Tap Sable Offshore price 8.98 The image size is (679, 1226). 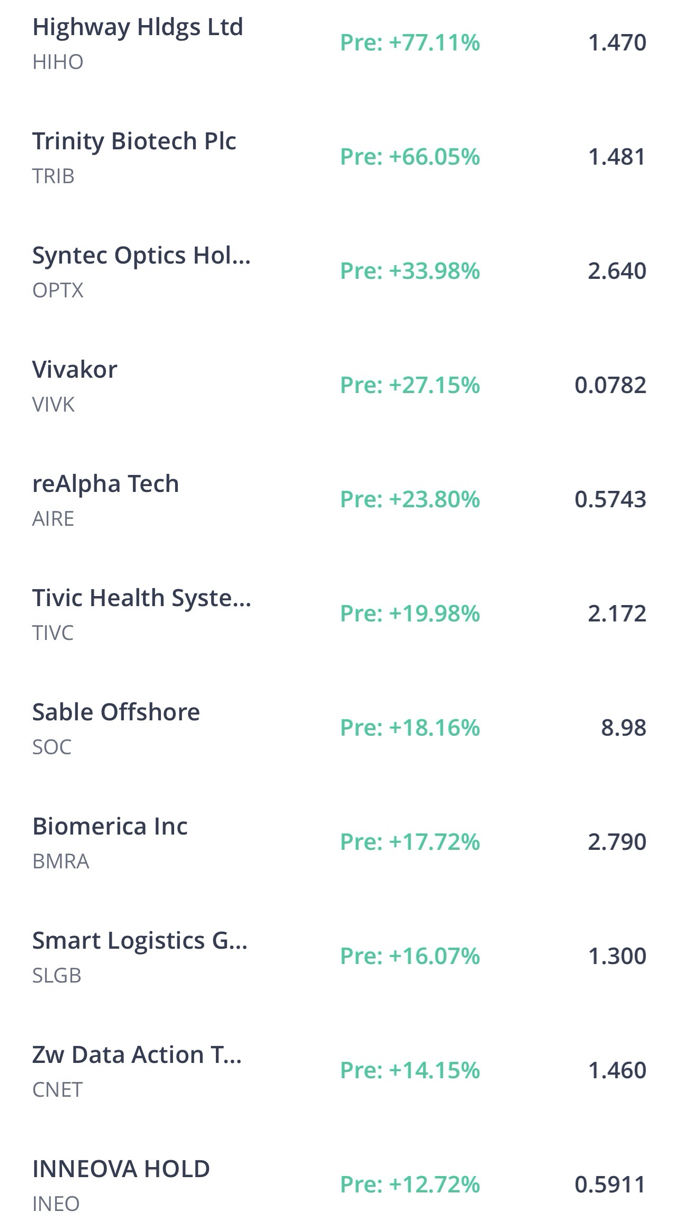click(624, 727)
